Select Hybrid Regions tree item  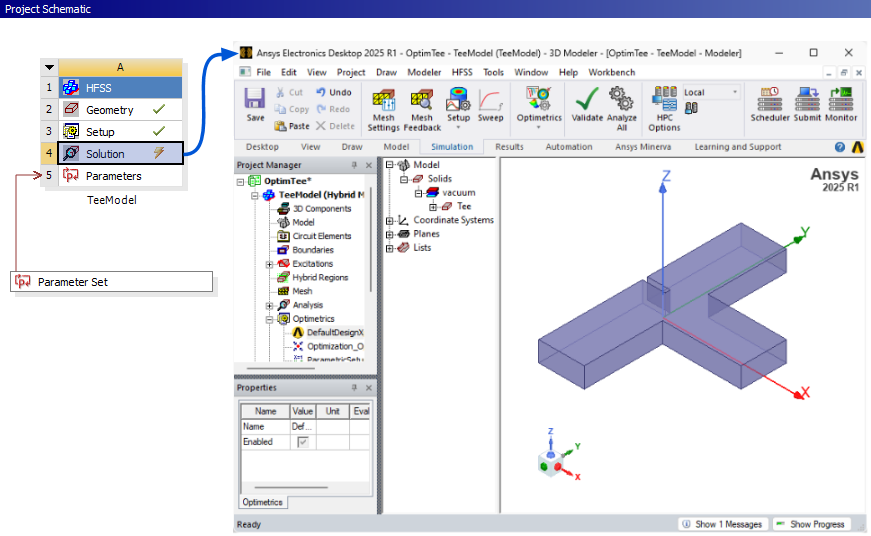click(x=320, y=278)
